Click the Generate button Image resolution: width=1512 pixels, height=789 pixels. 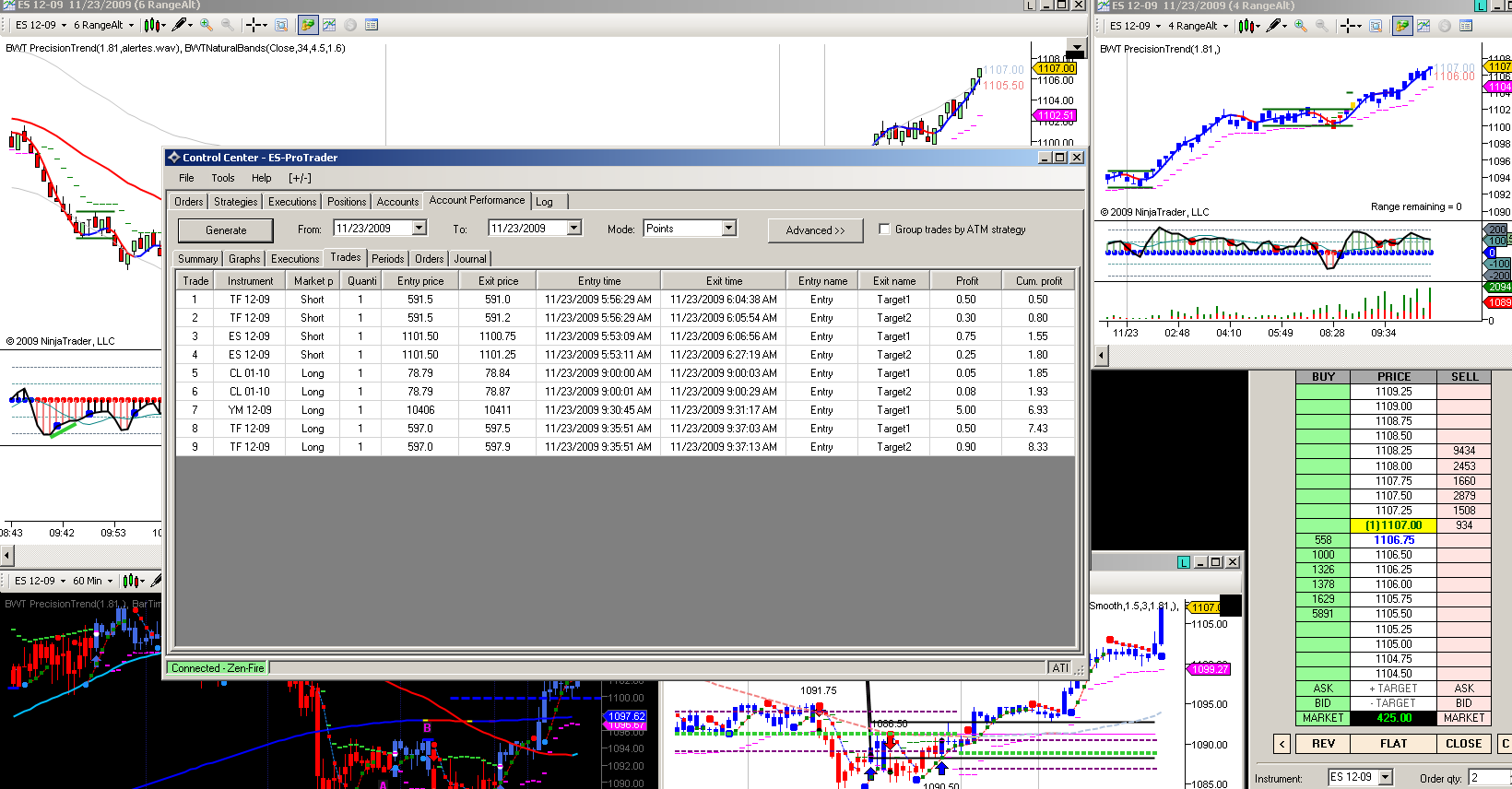click(x=226, y=230)
